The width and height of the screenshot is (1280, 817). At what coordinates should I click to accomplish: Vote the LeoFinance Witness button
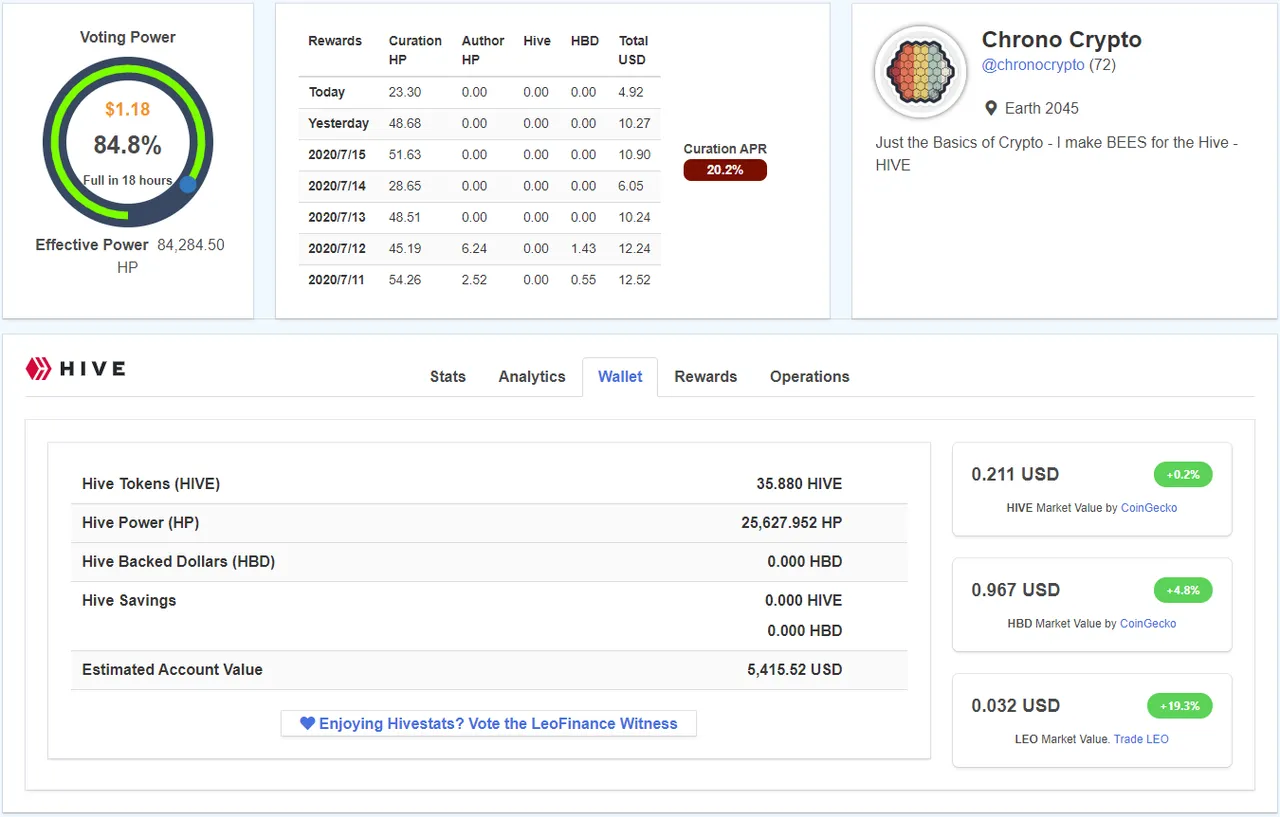[x=489, y=723]
